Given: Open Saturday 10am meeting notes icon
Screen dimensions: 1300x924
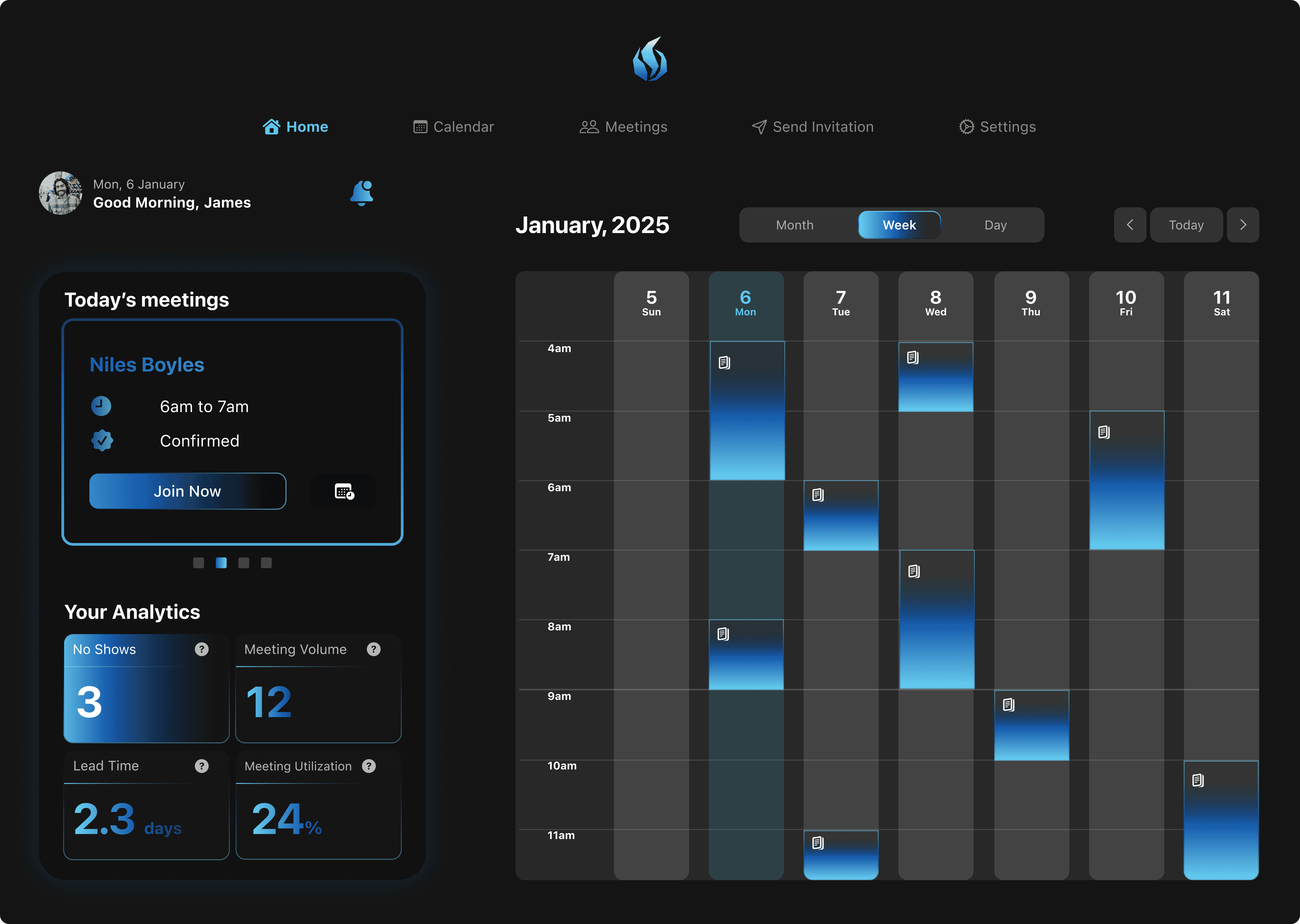Looking at the screenshot, I should (x=1198, y=781).
